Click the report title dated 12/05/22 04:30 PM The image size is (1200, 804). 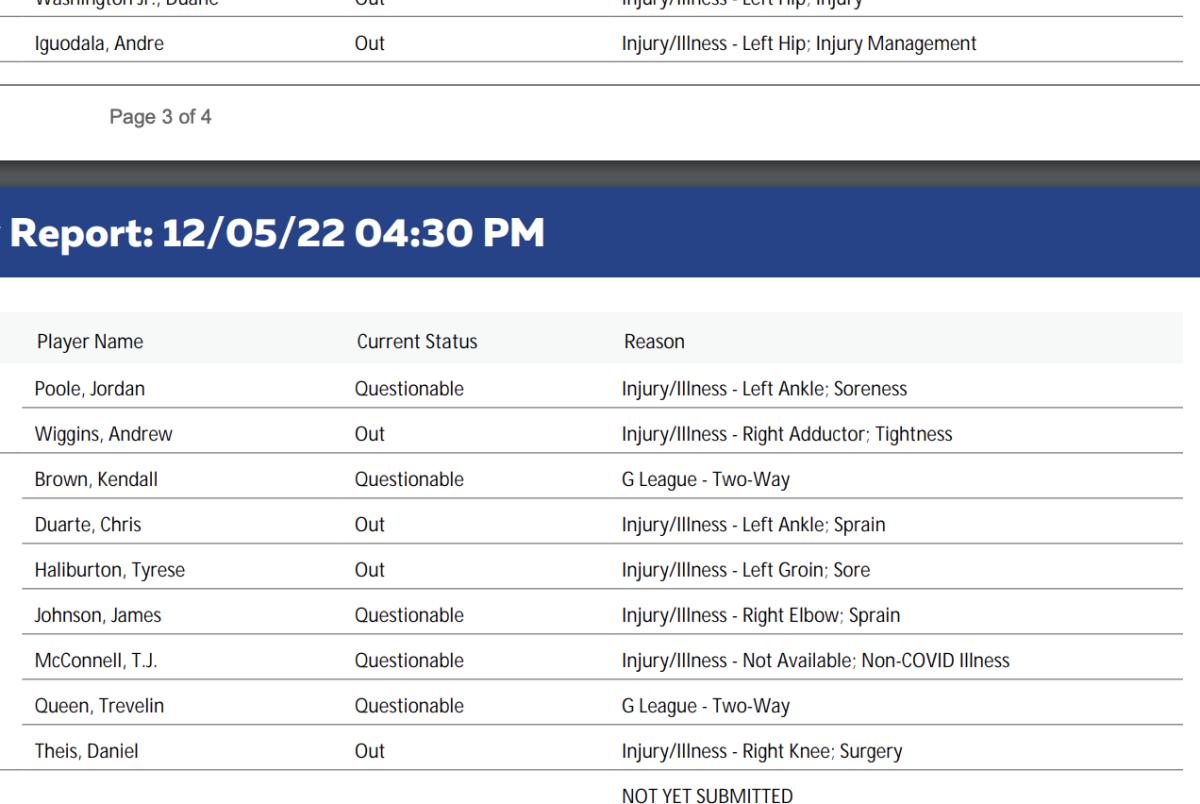[280, 233]
